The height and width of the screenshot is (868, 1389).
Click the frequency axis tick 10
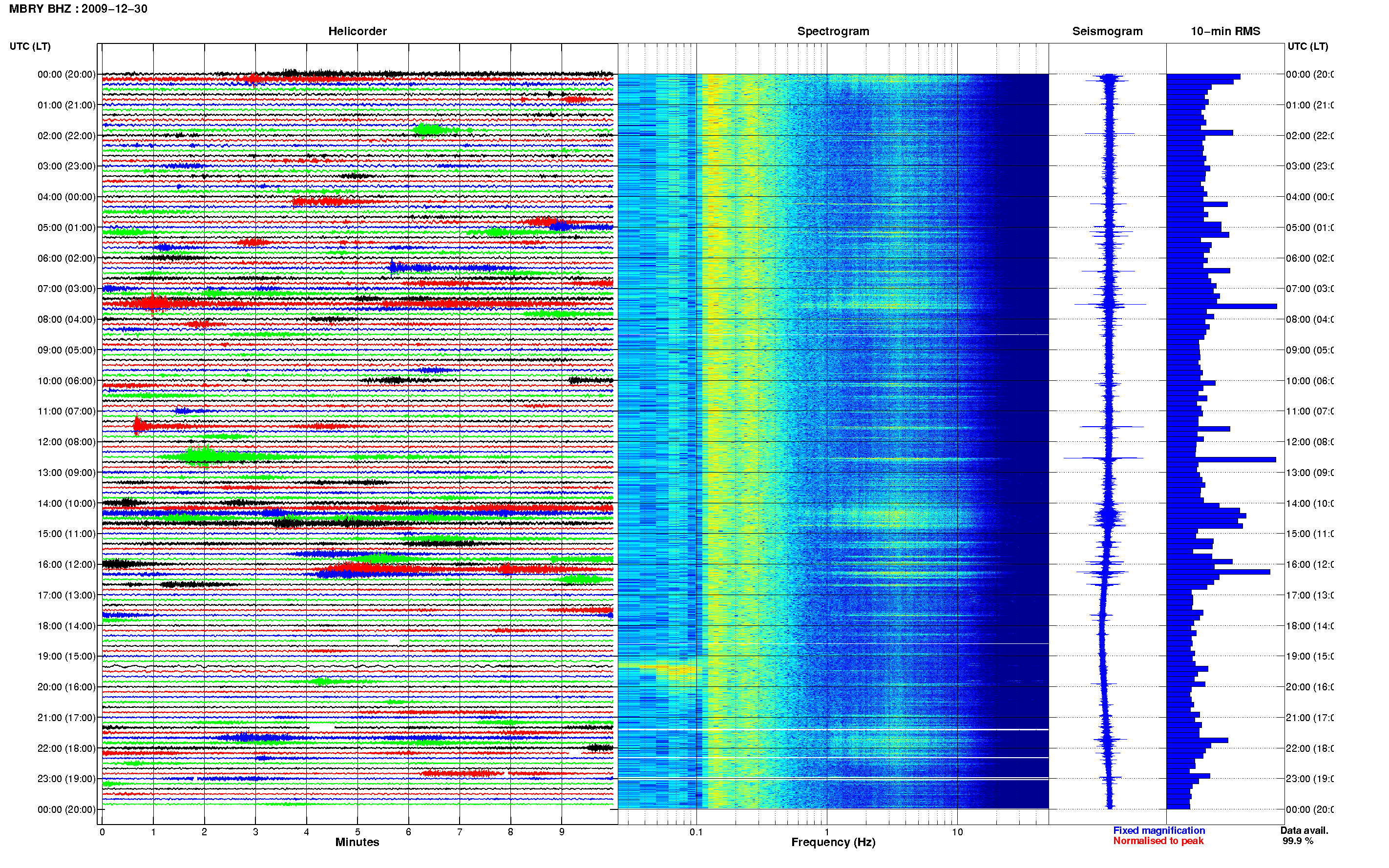coord(957,832)
